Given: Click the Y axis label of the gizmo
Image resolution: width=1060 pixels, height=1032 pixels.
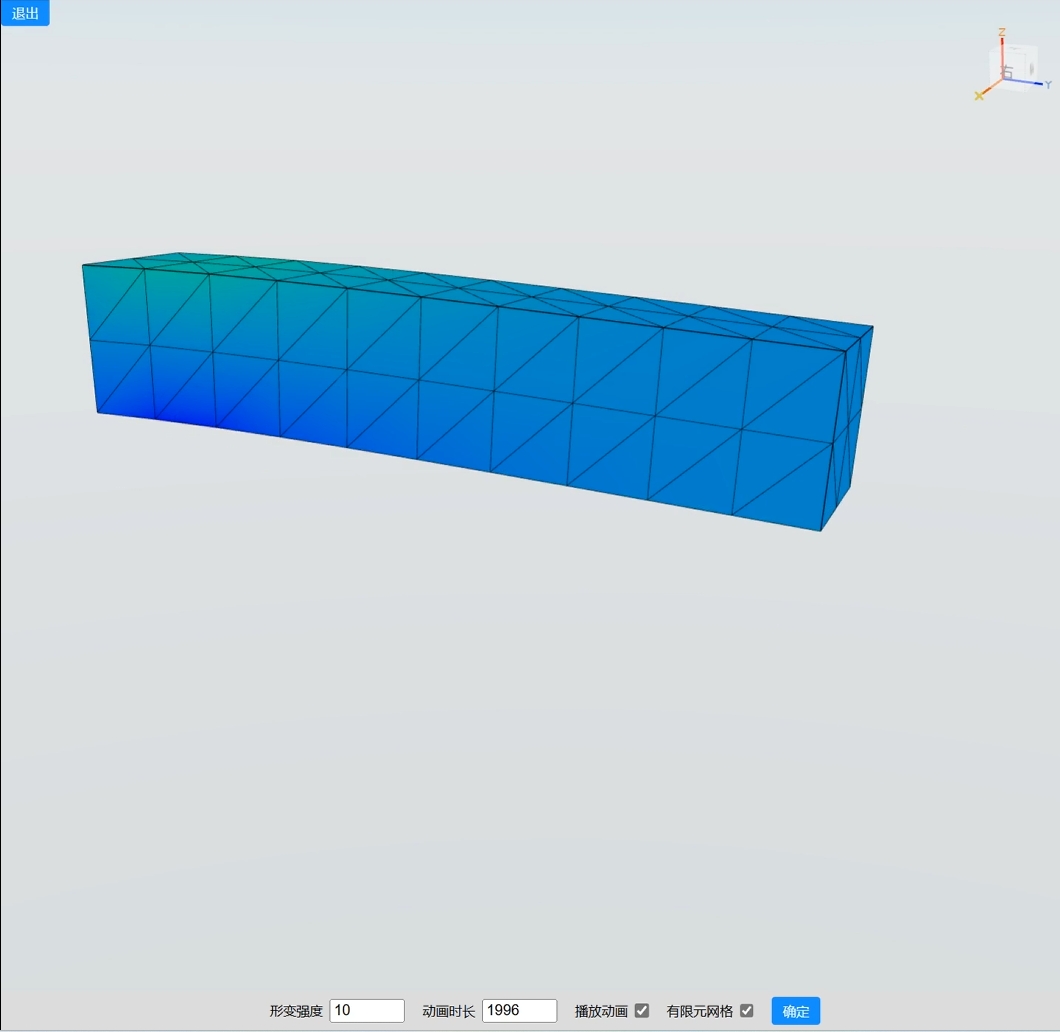Looking at the screenshot, I should pyautogui.click(x=1048, y=85).
